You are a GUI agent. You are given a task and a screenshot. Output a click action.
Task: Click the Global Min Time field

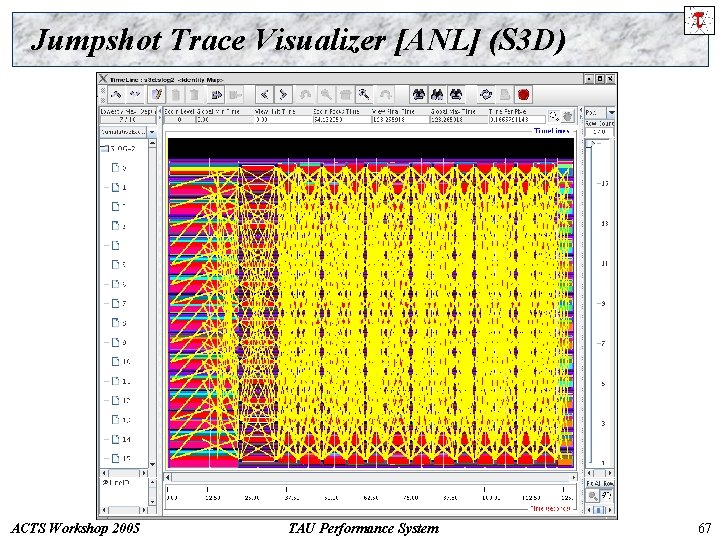pyautogui.click(x=225, y=119)
